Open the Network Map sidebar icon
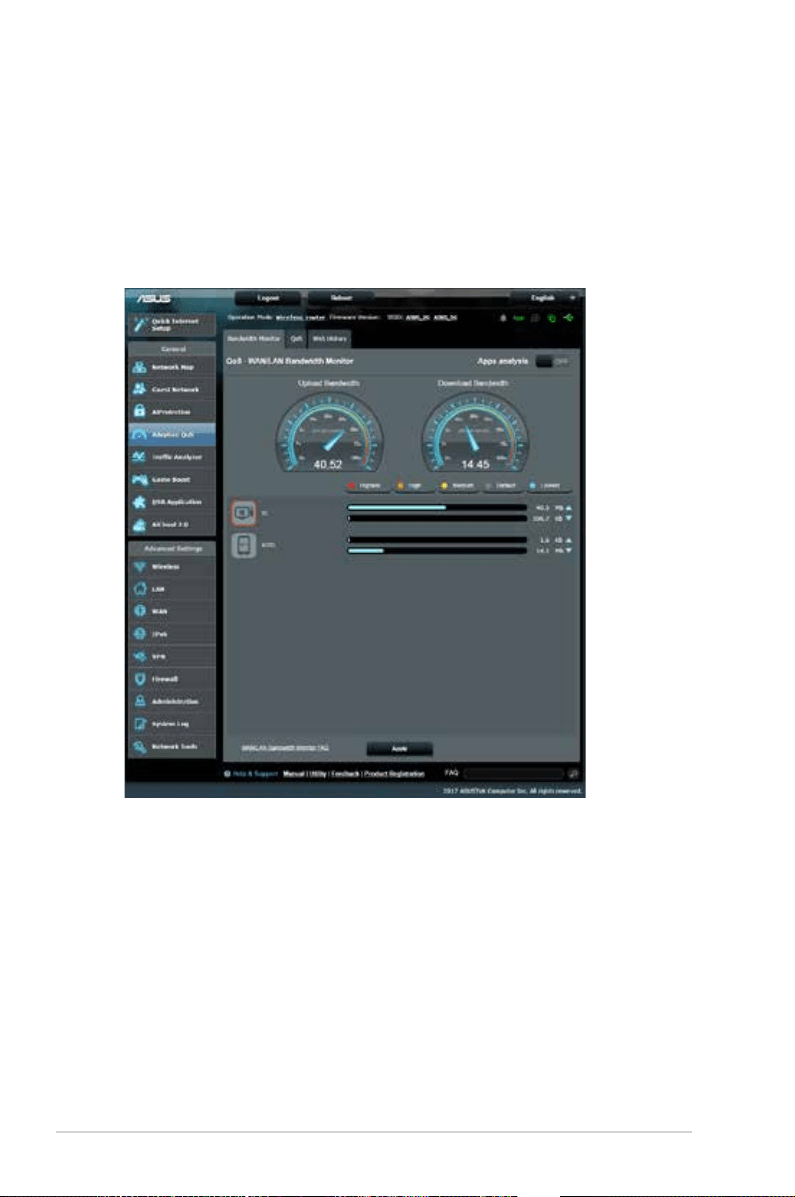 pos(140,367)
